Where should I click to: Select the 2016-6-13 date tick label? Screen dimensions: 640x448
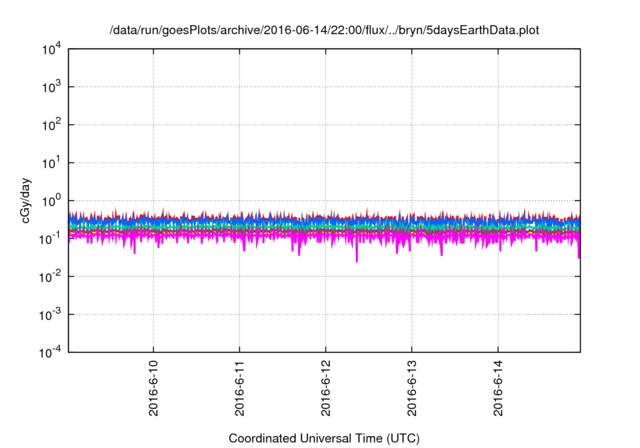click(412, 388)
